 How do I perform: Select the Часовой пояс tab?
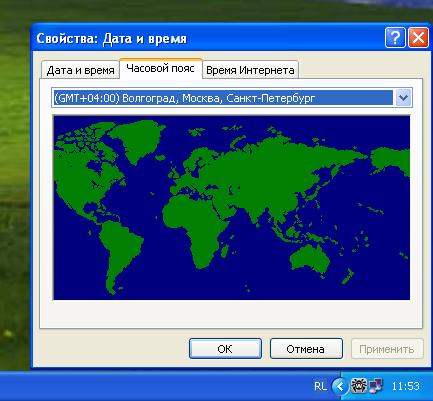[161, 69]
